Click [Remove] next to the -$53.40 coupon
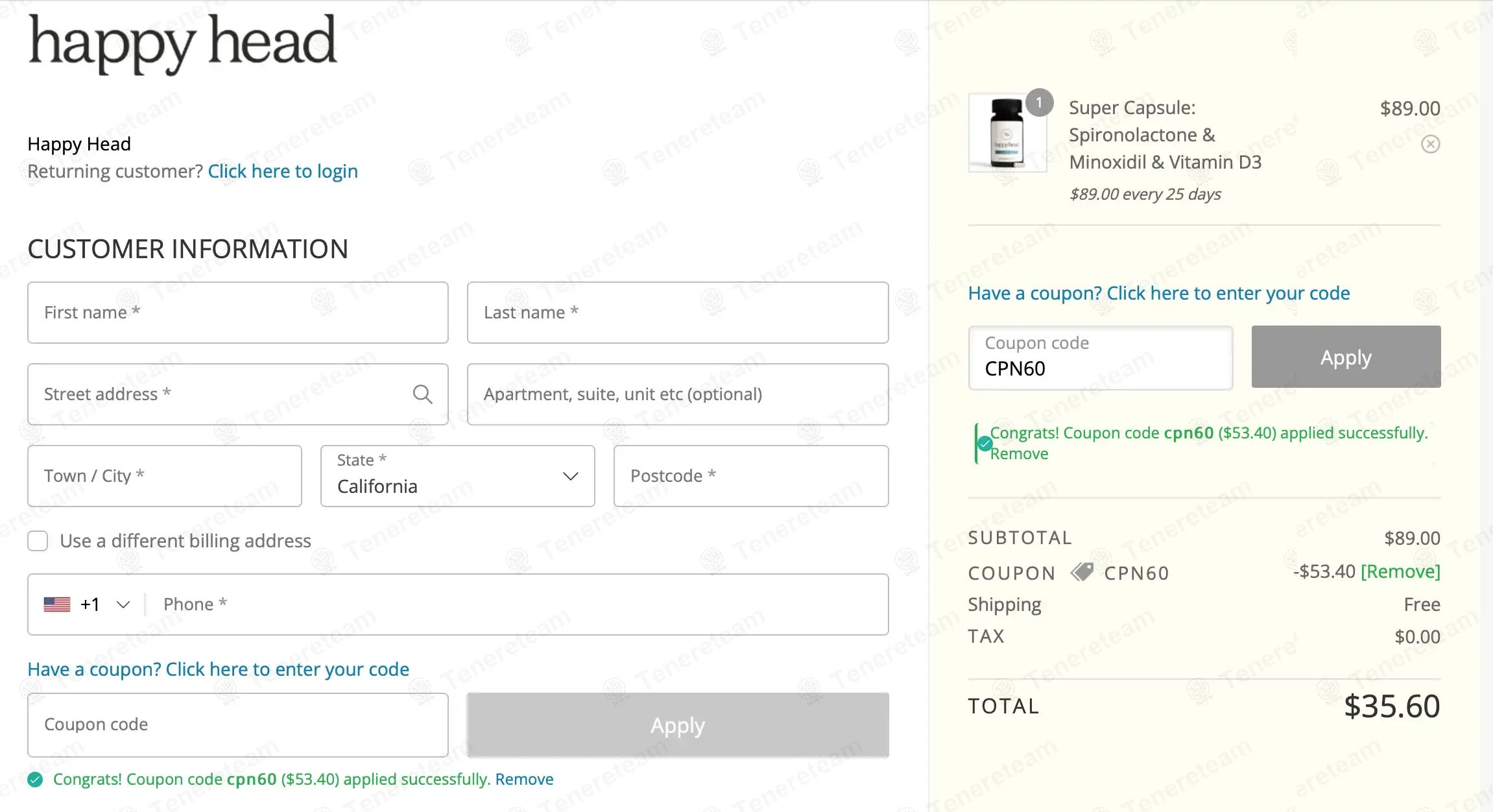 [x=1400, y=571]
